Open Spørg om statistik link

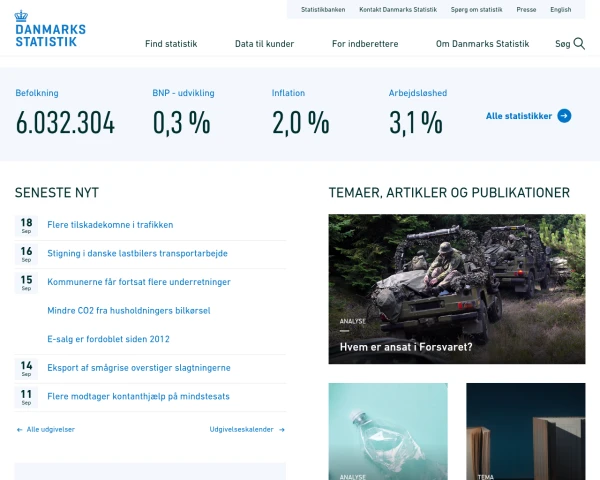point(476,10)
